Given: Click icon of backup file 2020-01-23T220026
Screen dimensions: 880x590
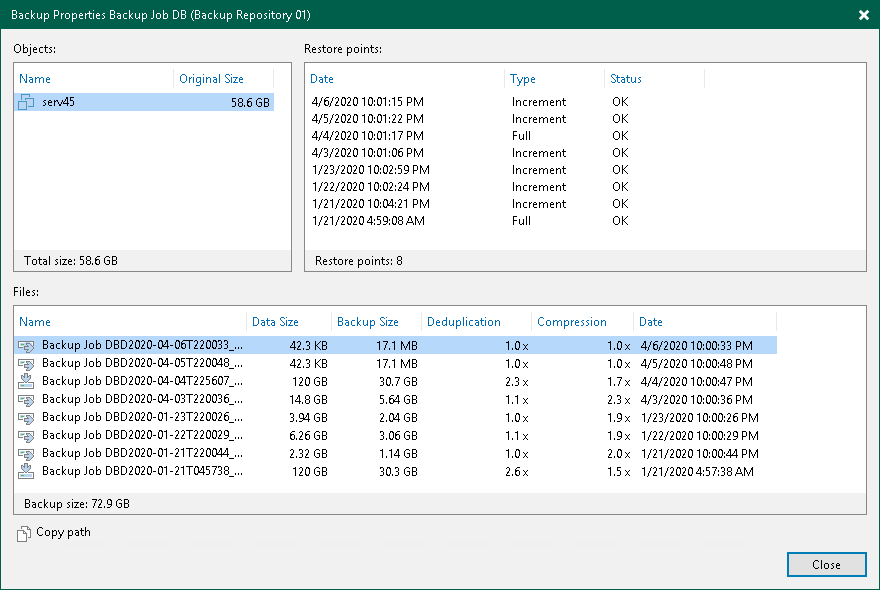Looking at the screenshot, I should pos(27,417).
